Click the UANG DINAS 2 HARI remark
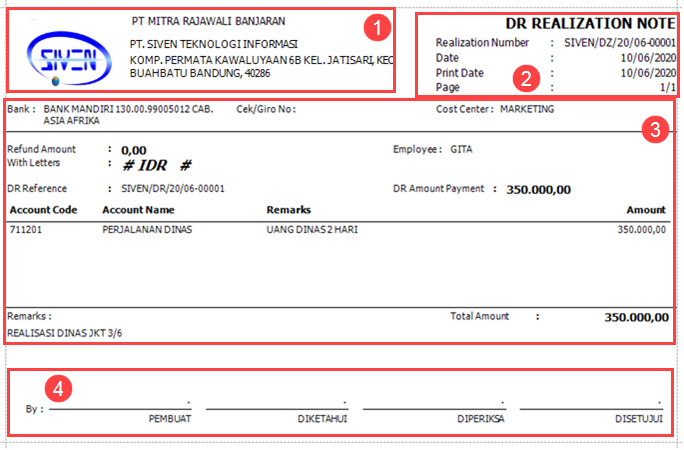 (x=312, y=229)
